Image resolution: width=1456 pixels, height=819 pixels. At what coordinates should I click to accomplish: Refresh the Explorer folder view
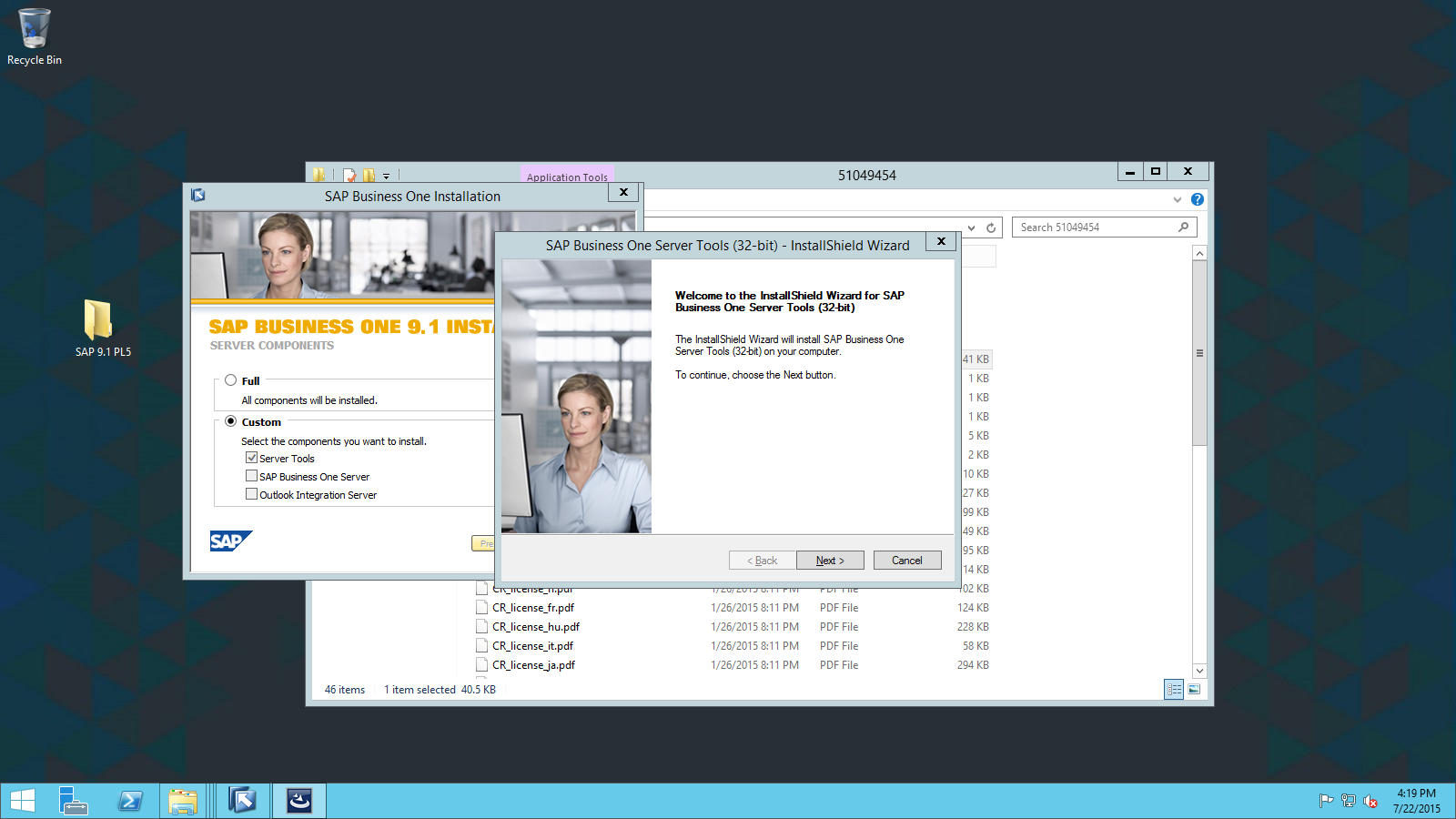(991, 227)
